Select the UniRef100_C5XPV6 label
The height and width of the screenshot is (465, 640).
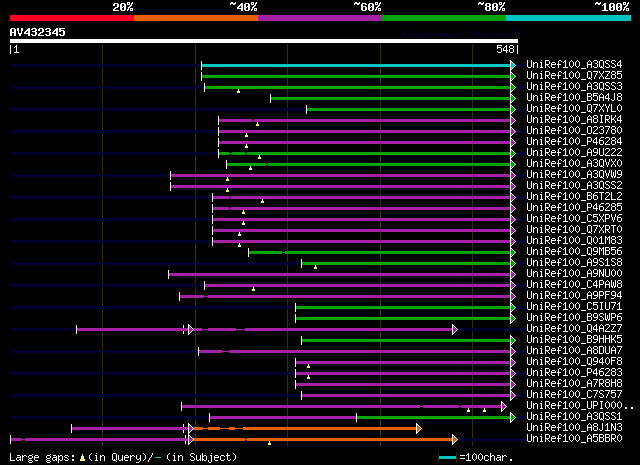point(574,219)
